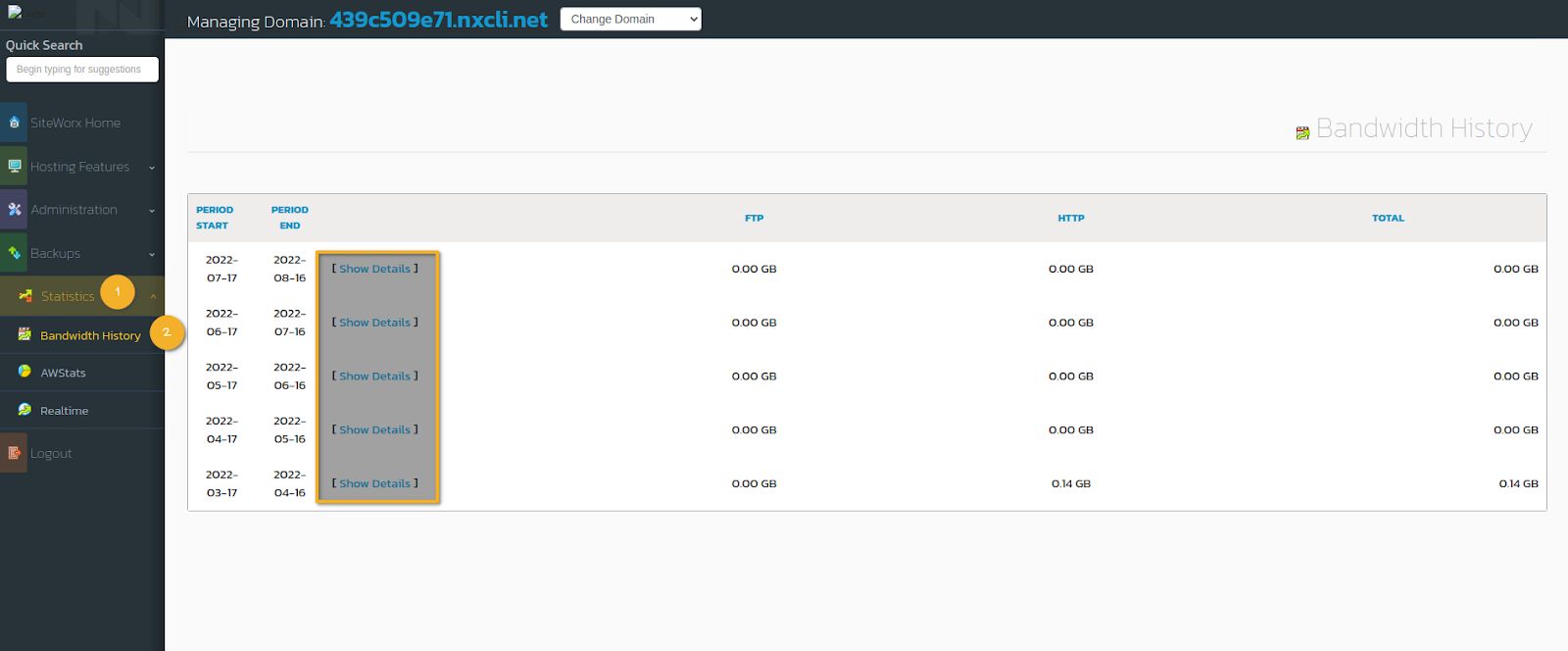This screenshot has width=1568, height=651.
Task: Click the Quick Search label
Action: (44, 45)
